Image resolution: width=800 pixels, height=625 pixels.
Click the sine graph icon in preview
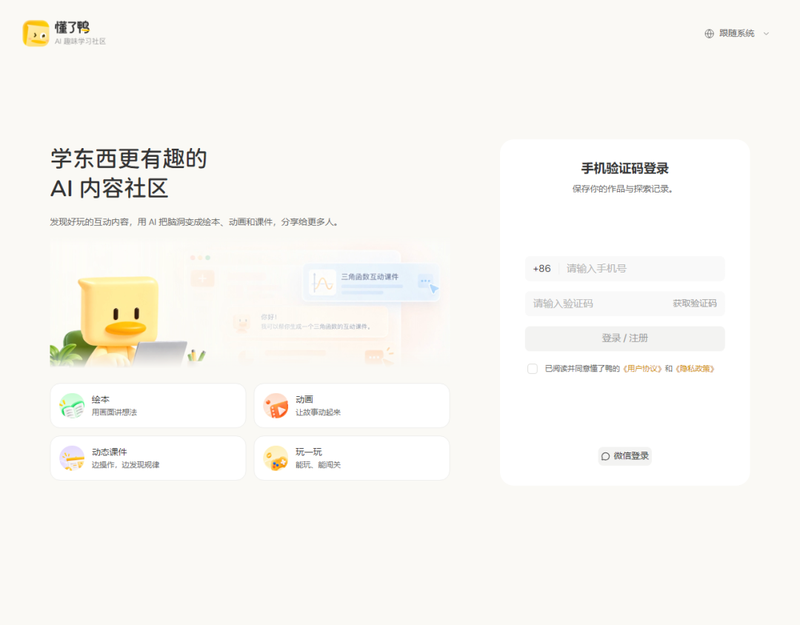point(322,282)
